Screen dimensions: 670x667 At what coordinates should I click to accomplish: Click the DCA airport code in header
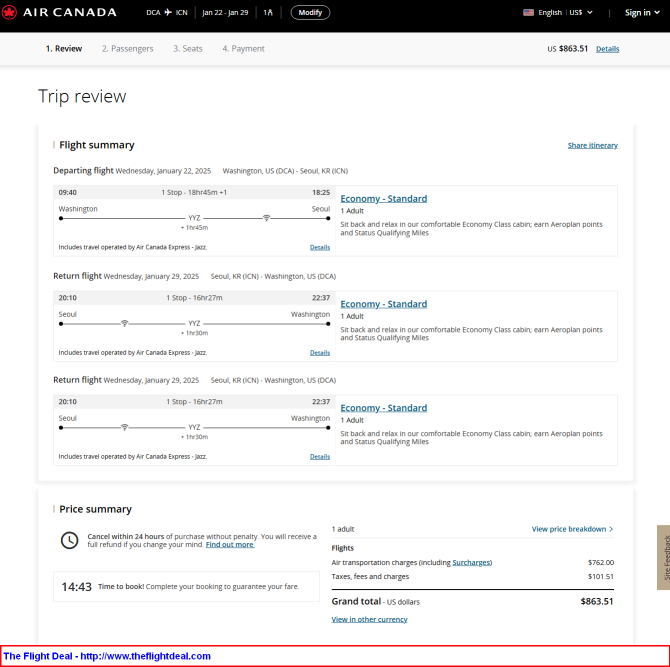tap(153, 12)
